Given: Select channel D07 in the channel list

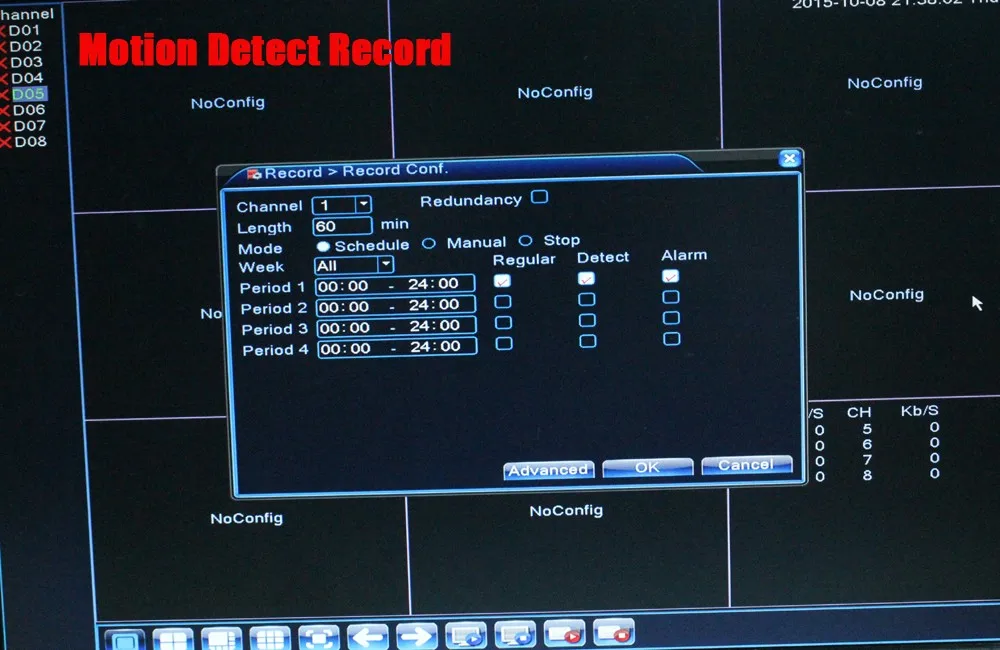Looking at the screenshot, I should (30, 126).
